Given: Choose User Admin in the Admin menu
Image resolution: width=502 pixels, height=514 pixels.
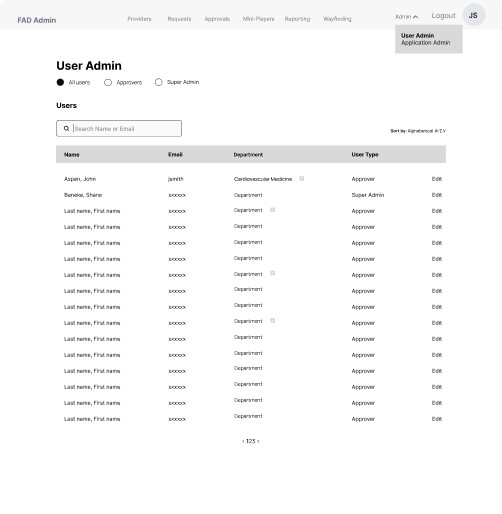Looking at the screenshot, I should (417, 35).
